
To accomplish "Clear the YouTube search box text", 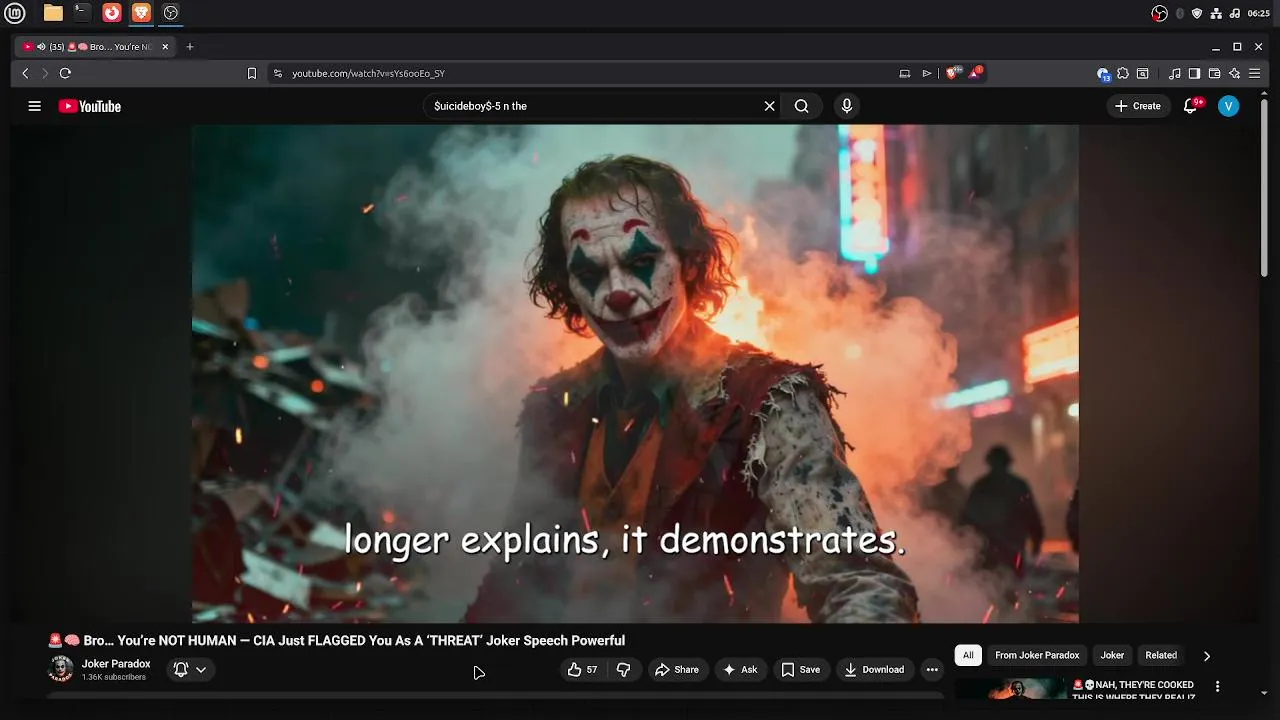I will coord(769,106).
